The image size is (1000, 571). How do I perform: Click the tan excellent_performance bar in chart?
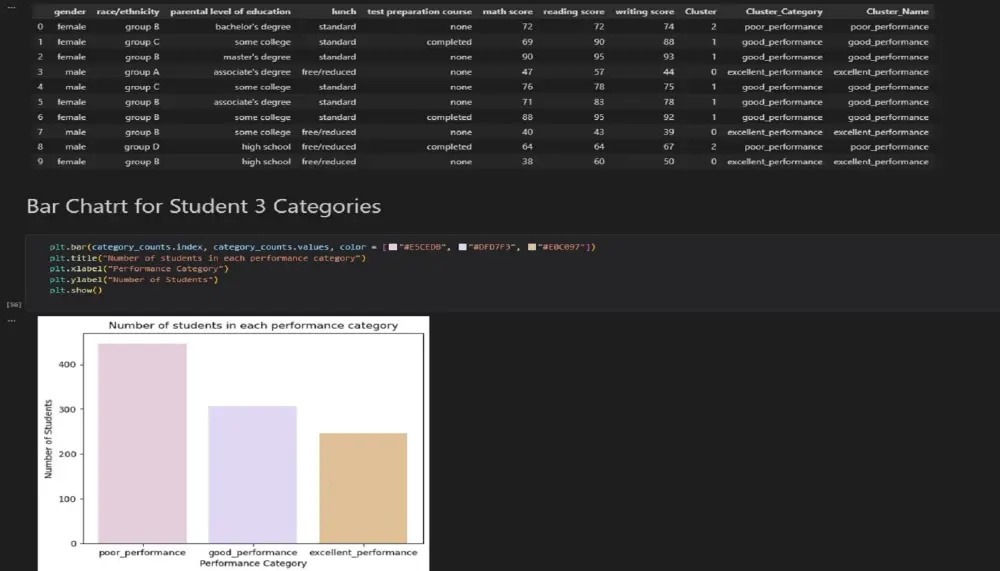pos(363,488)
